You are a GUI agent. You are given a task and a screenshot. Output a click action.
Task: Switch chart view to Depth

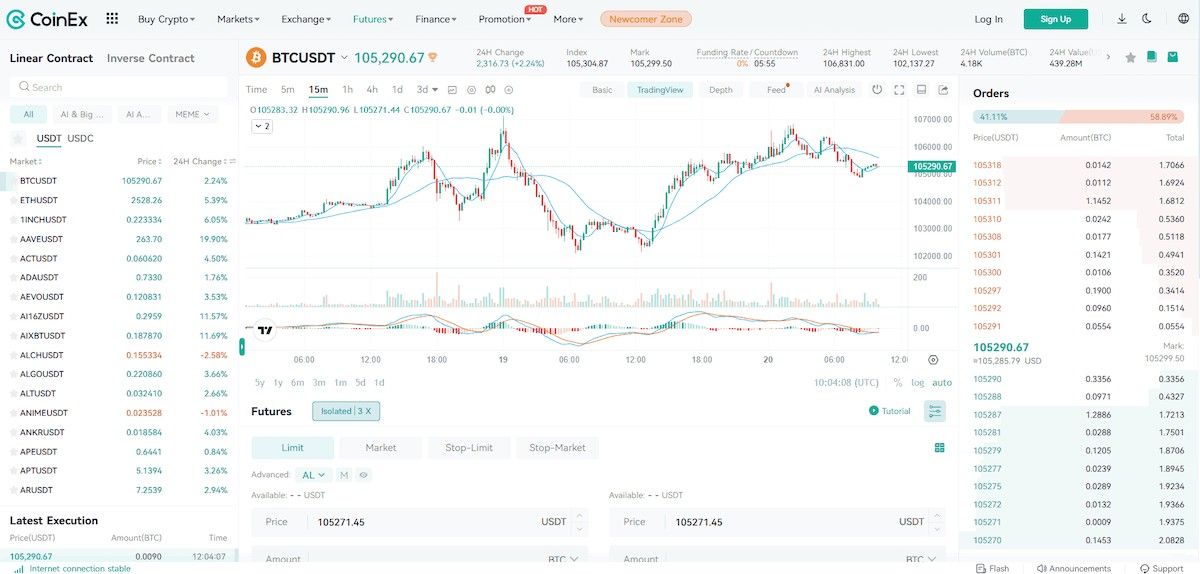721,90
